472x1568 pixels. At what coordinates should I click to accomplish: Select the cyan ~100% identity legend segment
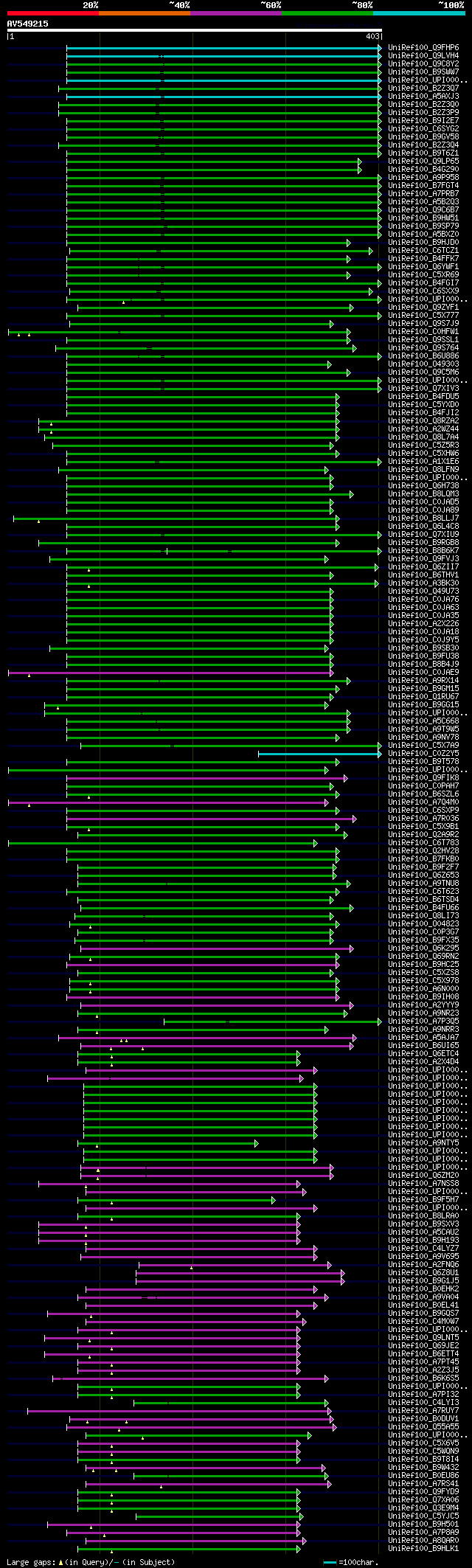419,13
